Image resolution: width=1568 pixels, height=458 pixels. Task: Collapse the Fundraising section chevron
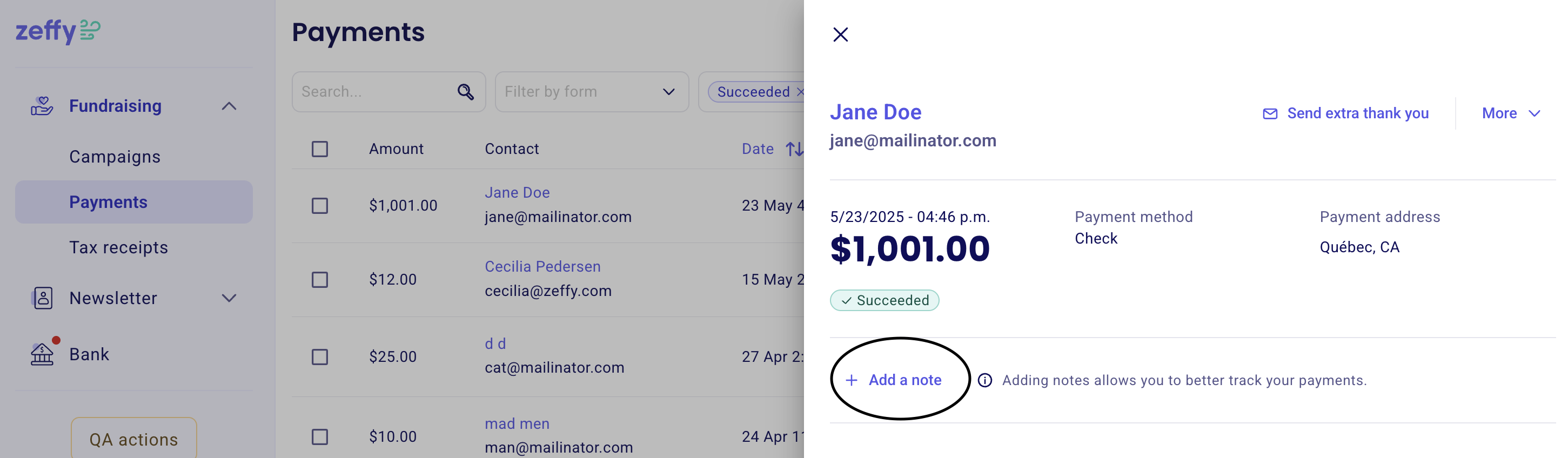tap(229, 106)
